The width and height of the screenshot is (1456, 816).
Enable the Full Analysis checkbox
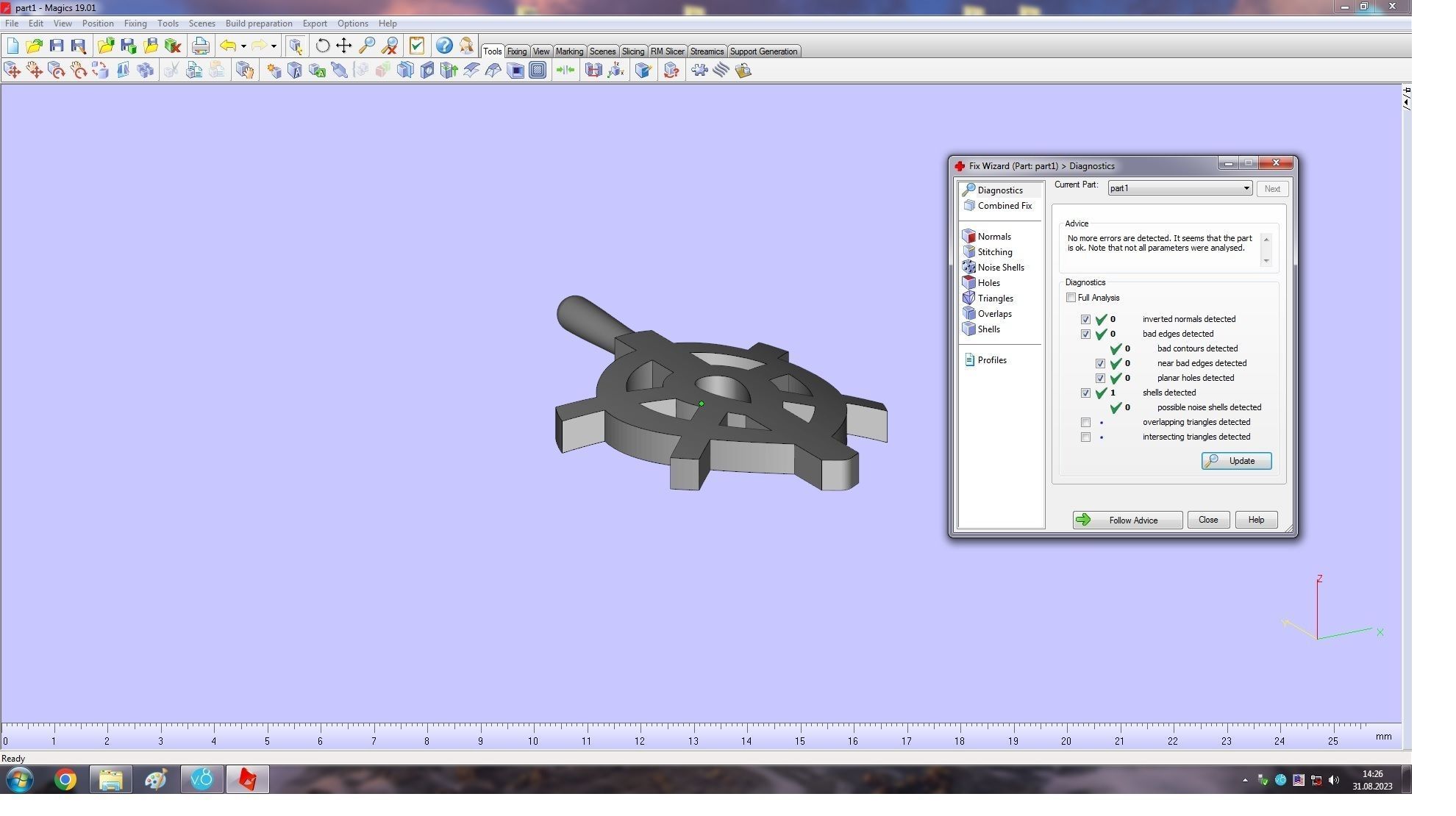[1071, 298]
